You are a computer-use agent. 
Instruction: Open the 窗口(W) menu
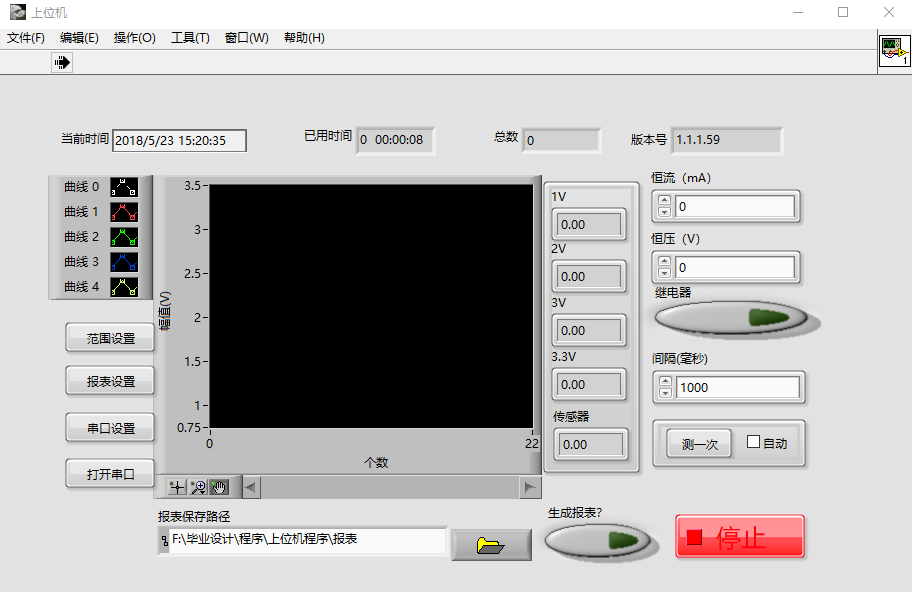click(x=247, y=38)
